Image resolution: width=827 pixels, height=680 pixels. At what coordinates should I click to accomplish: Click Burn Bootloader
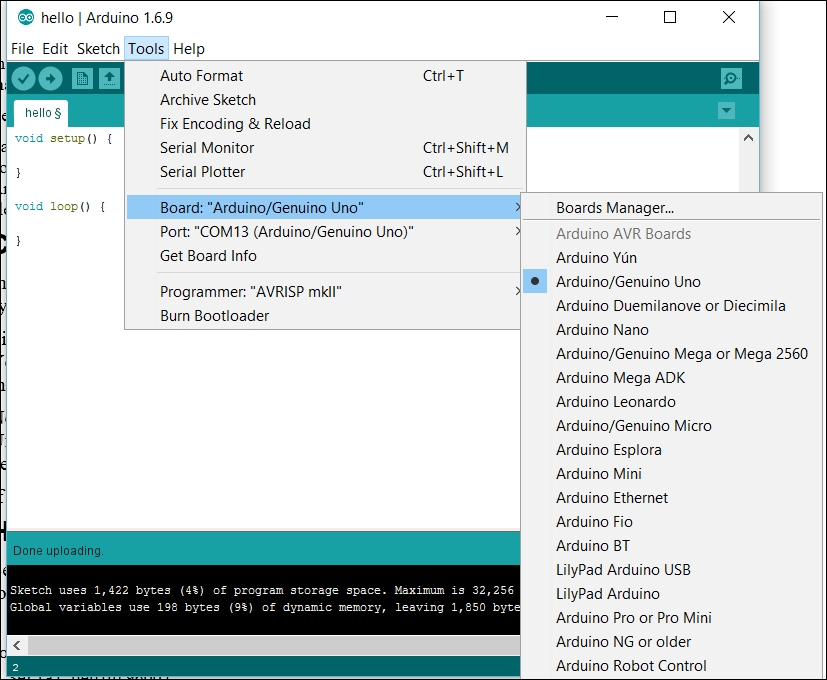(323, 315)
